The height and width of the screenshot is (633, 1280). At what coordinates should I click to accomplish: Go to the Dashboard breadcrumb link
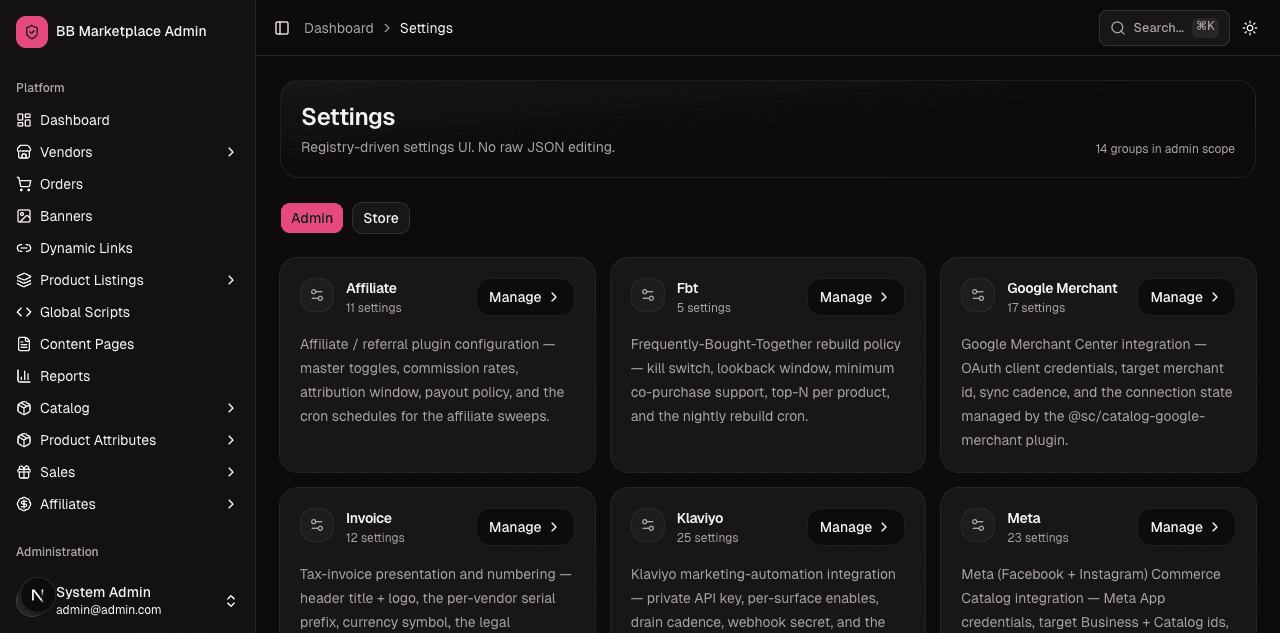click(339, 28)
